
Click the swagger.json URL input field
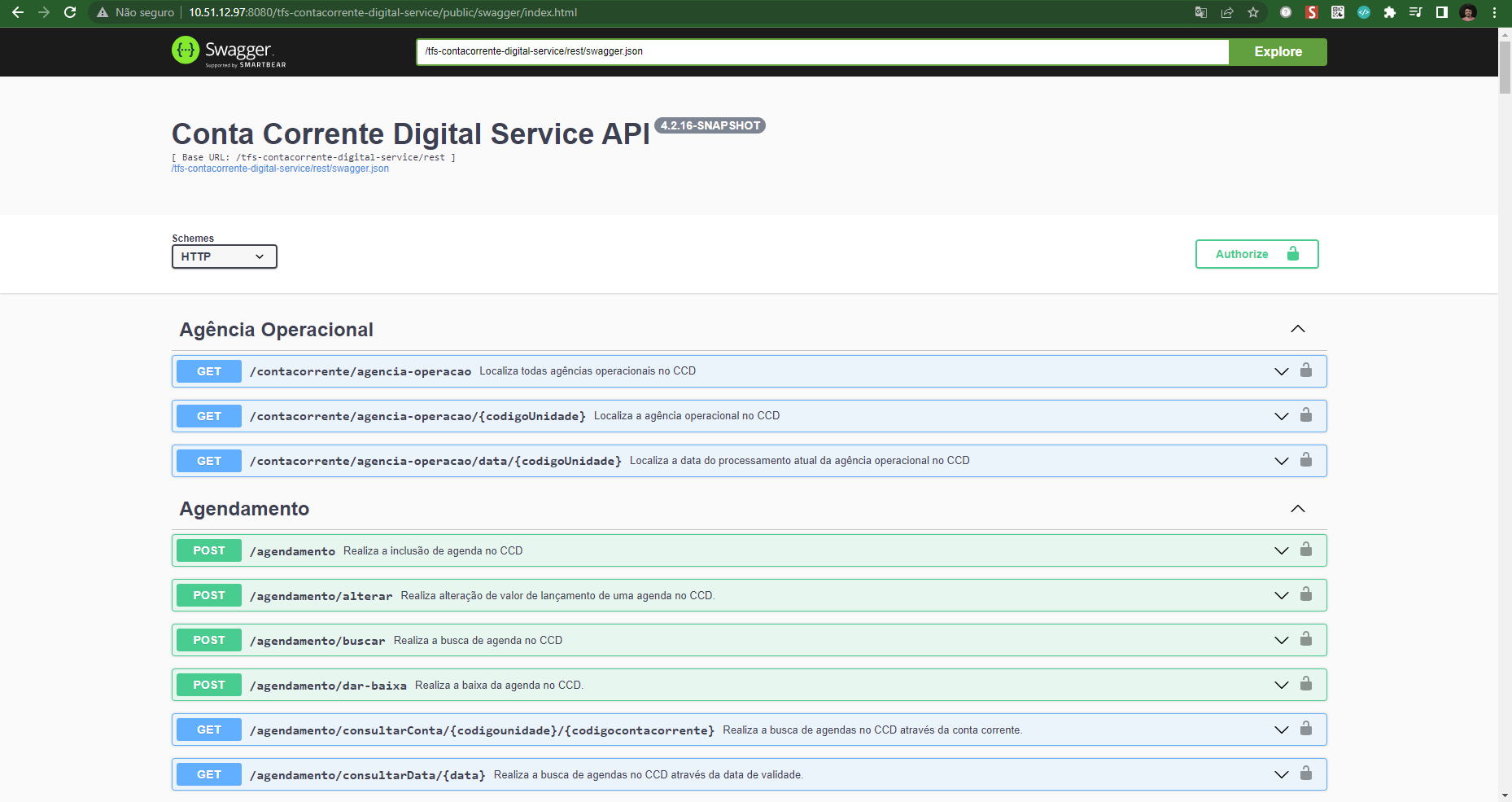(x=822, y=51)
